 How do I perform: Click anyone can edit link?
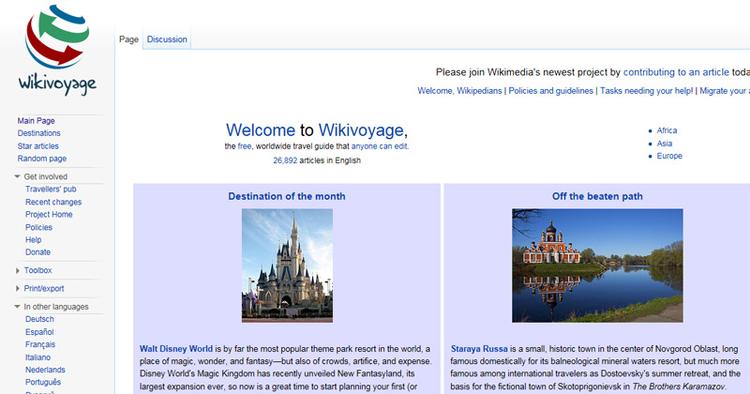pos(379,146)
